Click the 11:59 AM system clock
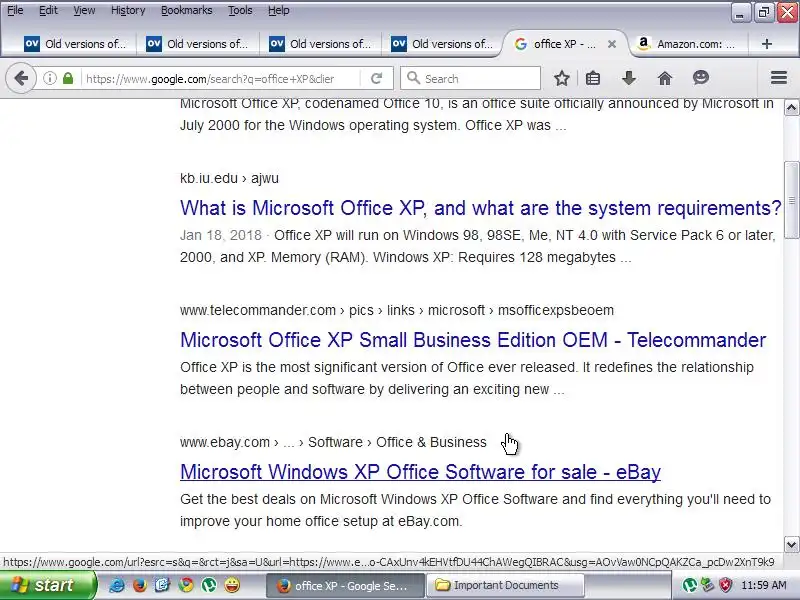 (763, 585)
